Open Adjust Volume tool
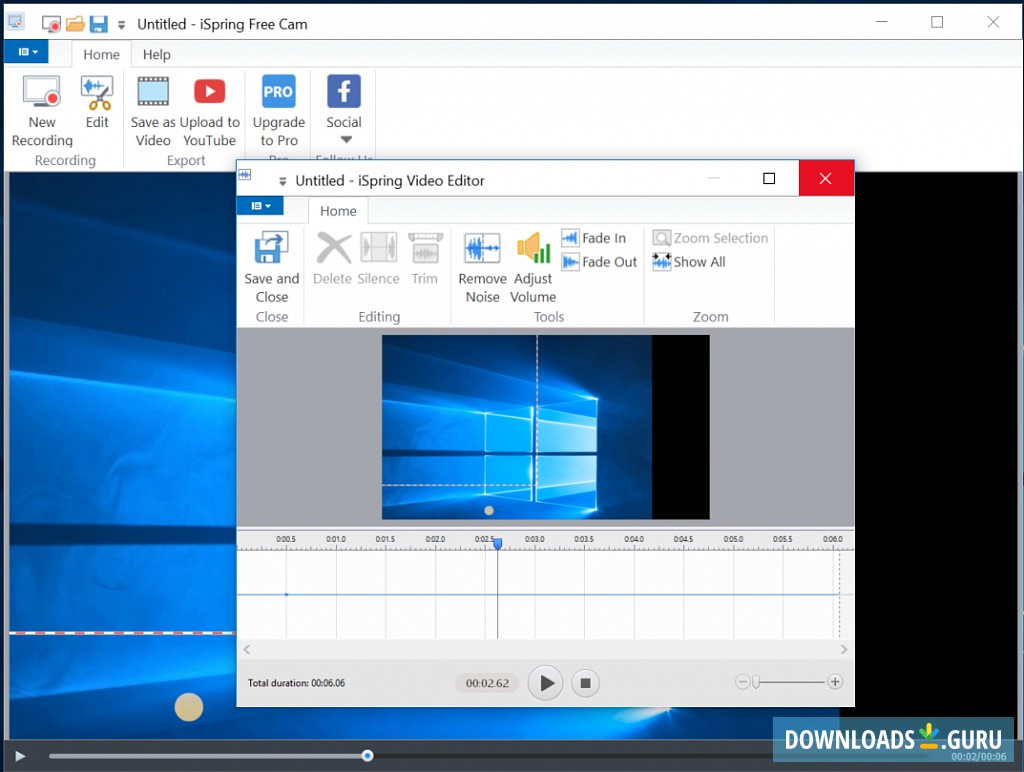Viewport: 1024px width, 772px height. click(x=533, y=250)
